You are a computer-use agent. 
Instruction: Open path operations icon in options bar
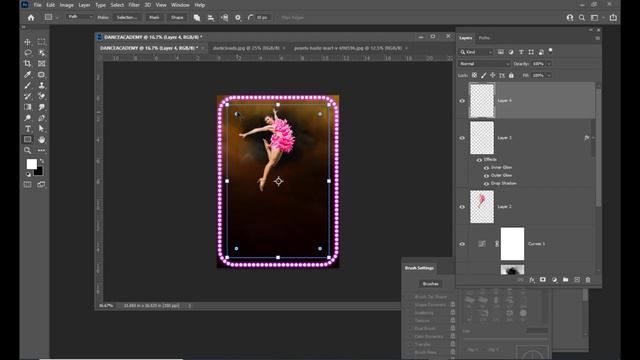pyautogui.click(x=197, y=18)
